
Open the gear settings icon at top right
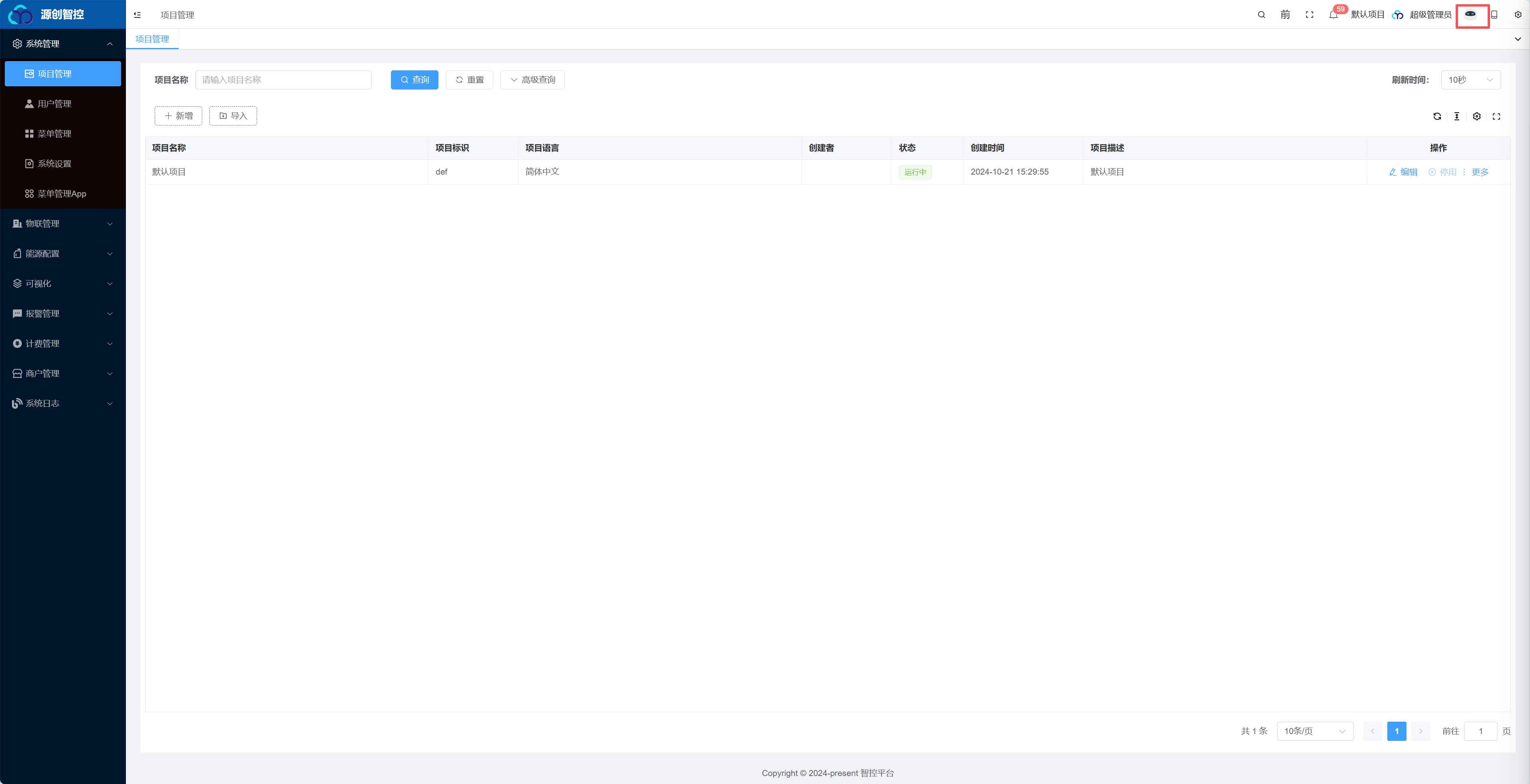tap(1518, 15)
